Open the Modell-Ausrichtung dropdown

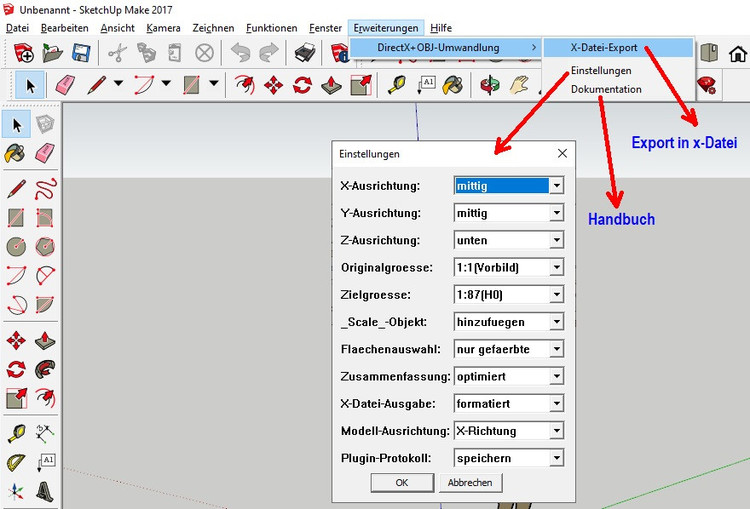click(x=556, y=431)
